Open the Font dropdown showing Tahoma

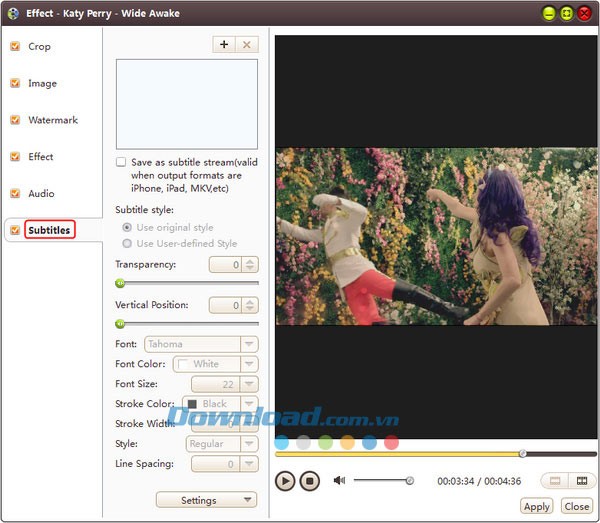(x=201, y=344)
